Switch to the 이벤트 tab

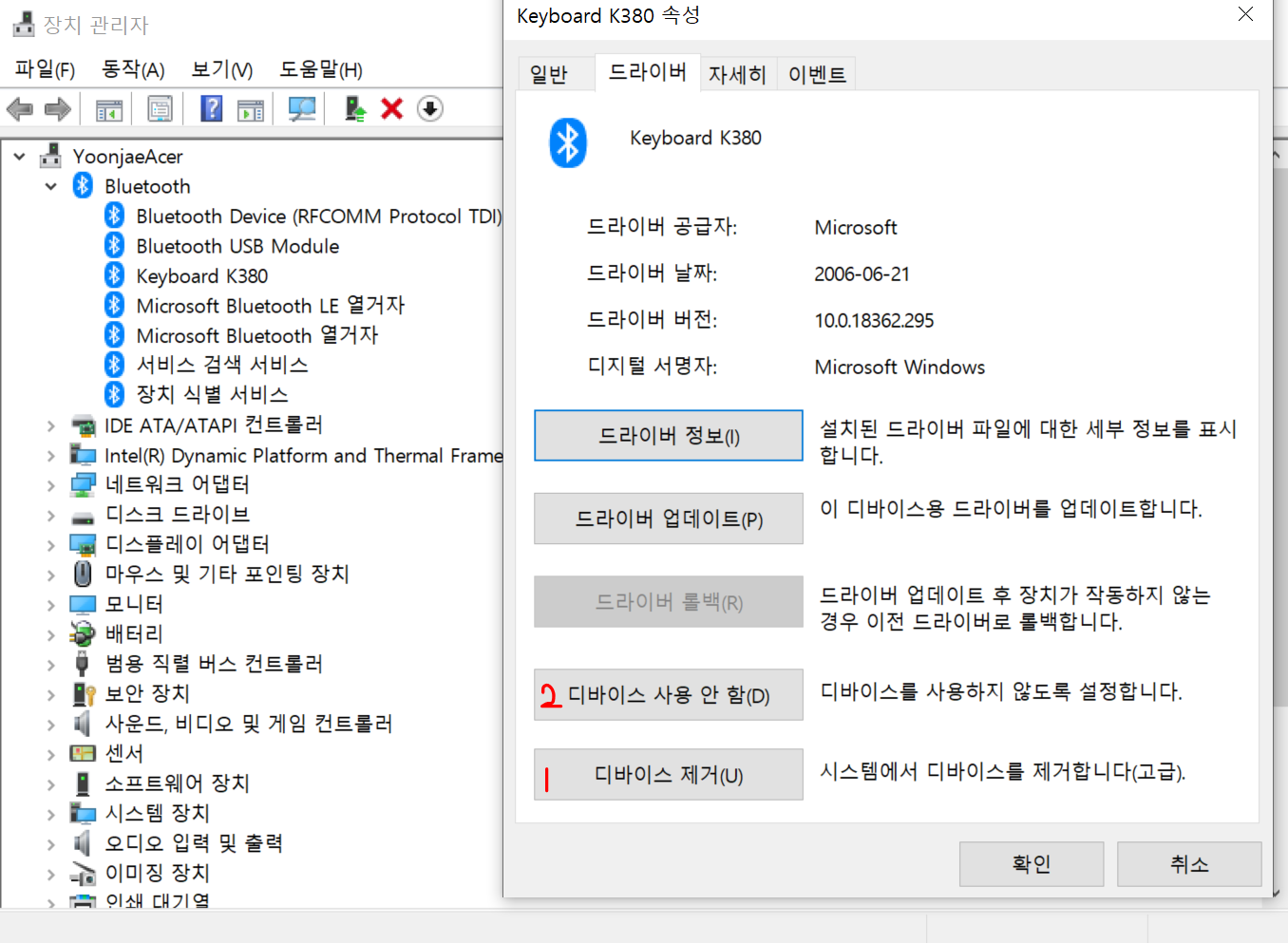817,74
